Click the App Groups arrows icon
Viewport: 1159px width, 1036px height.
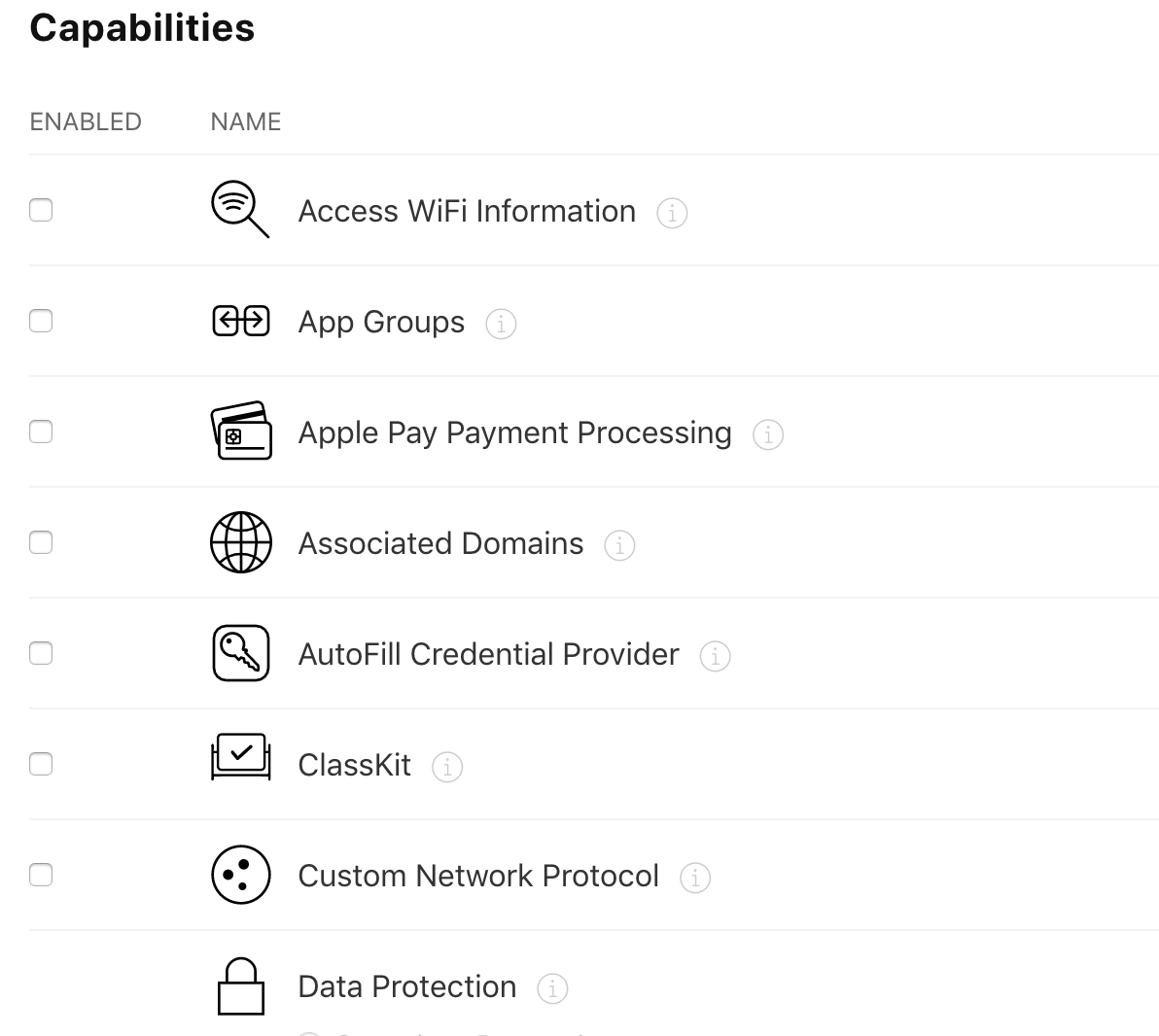[241, 321]
